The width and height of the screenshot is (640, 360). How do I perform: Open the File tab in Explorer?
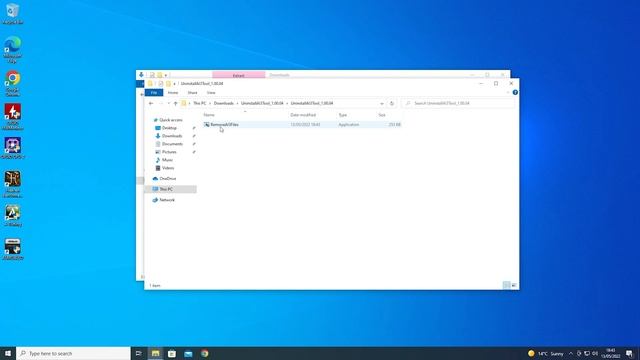click(154, 93)
